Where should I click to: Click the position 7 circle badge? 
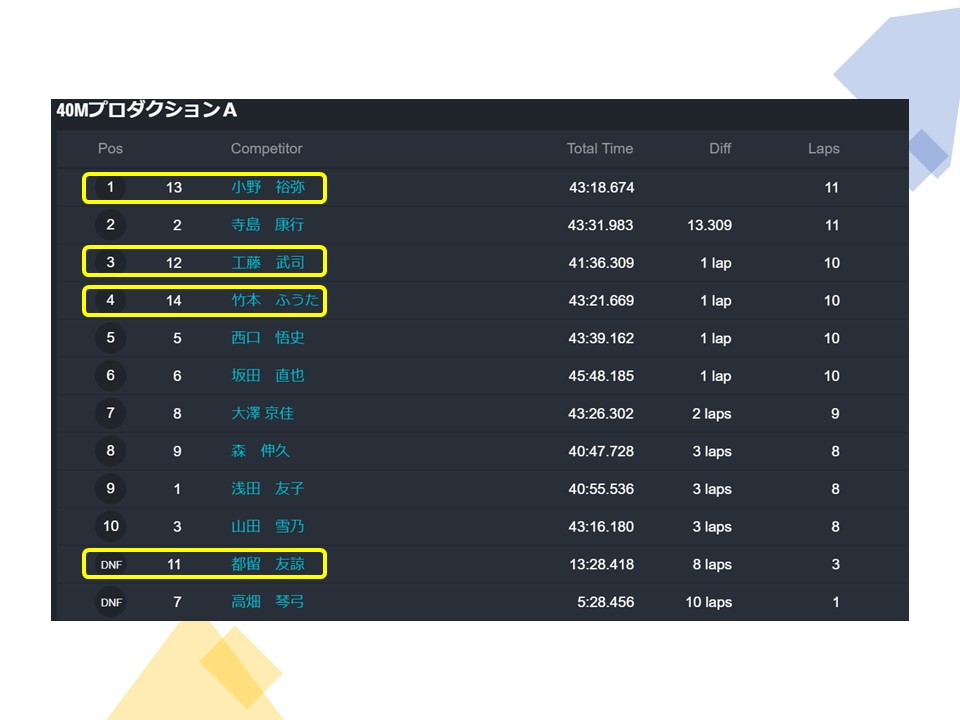(111, 413)
